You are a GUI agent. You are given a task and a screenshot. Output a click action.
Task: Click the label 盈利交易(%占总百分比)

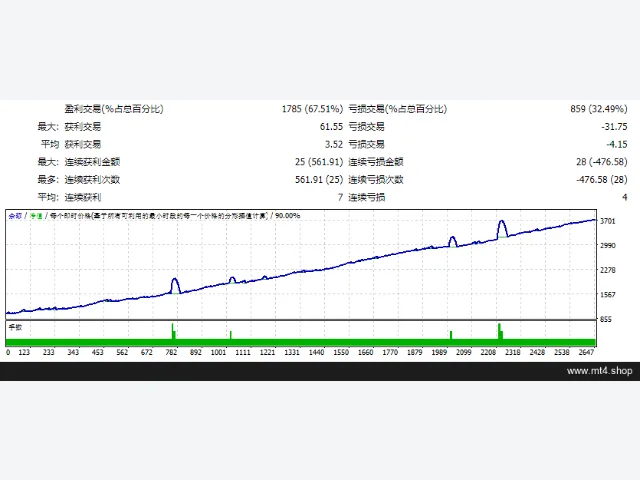coord(114,109)
